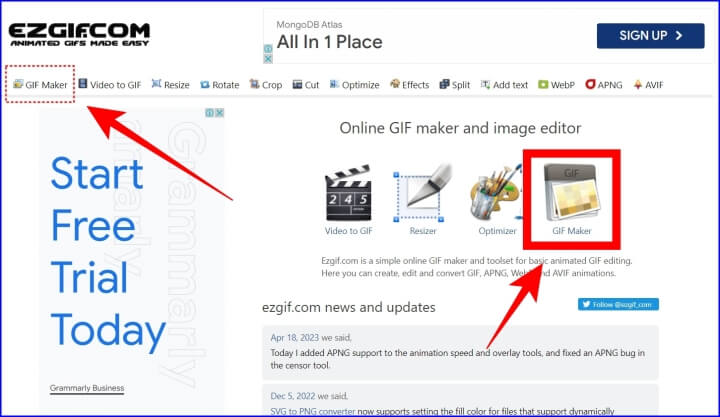This screenshot has height=417, width=720.
Task: Click the Dec 5, 2022 news date
Action: click(x=293, y=396)
